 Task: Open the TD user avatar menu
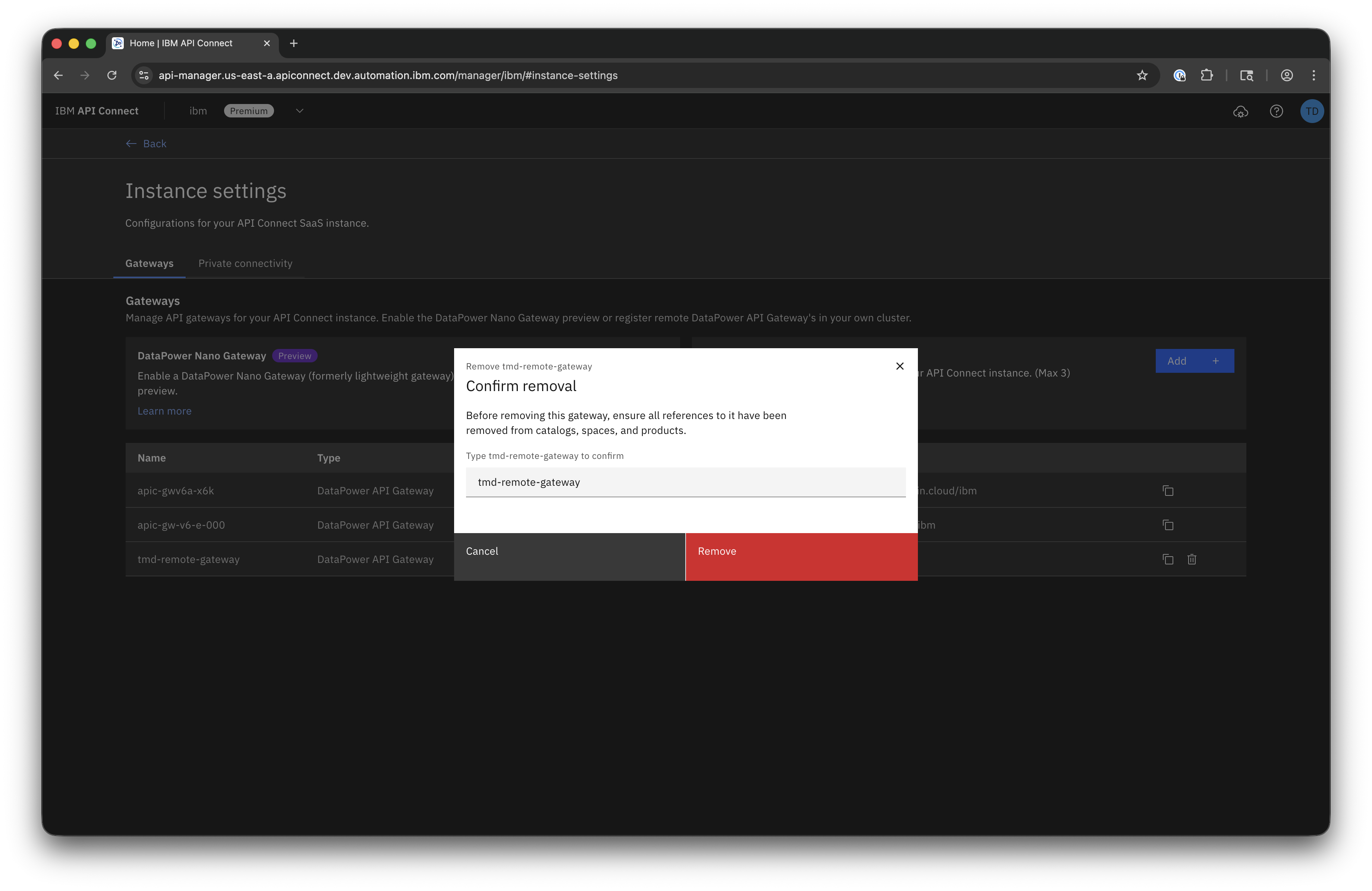1312,111
